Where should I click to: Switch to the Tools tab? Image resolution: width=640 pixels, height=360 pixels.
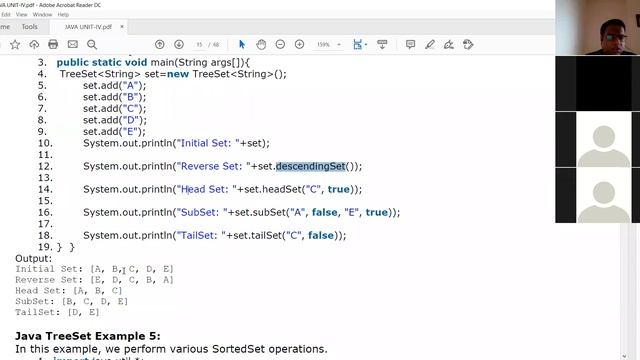pyautogui.click(x=29, y=27)
